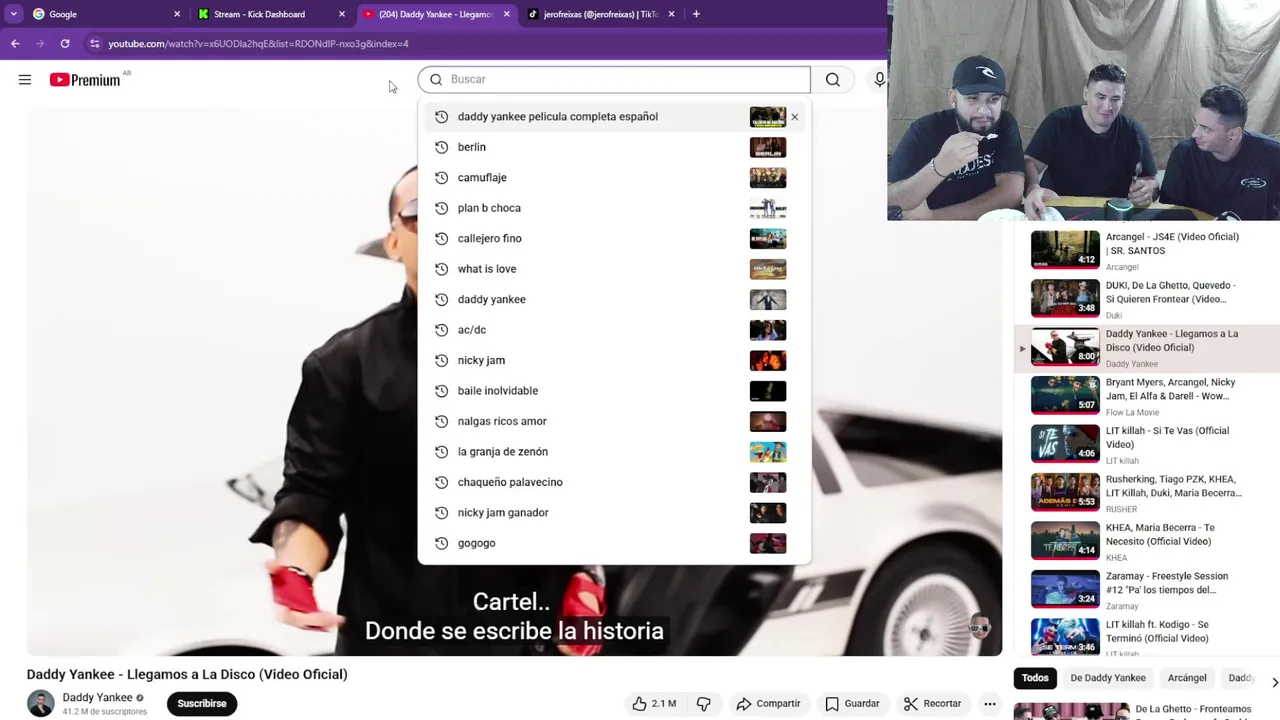1280x720 pixels.
Task: Select the De Daddy Yankee filter chip
Action: [x=1108, y=678]
